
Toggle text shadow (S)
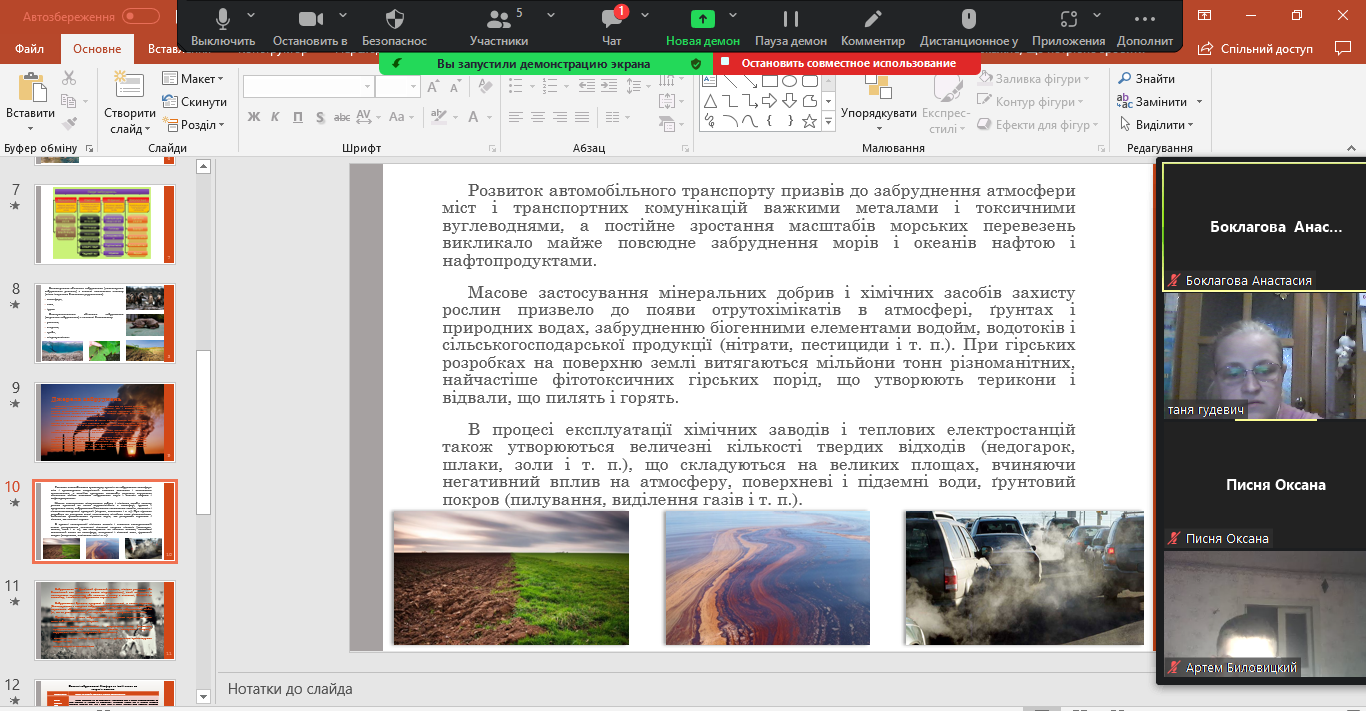tap(322, 117)
